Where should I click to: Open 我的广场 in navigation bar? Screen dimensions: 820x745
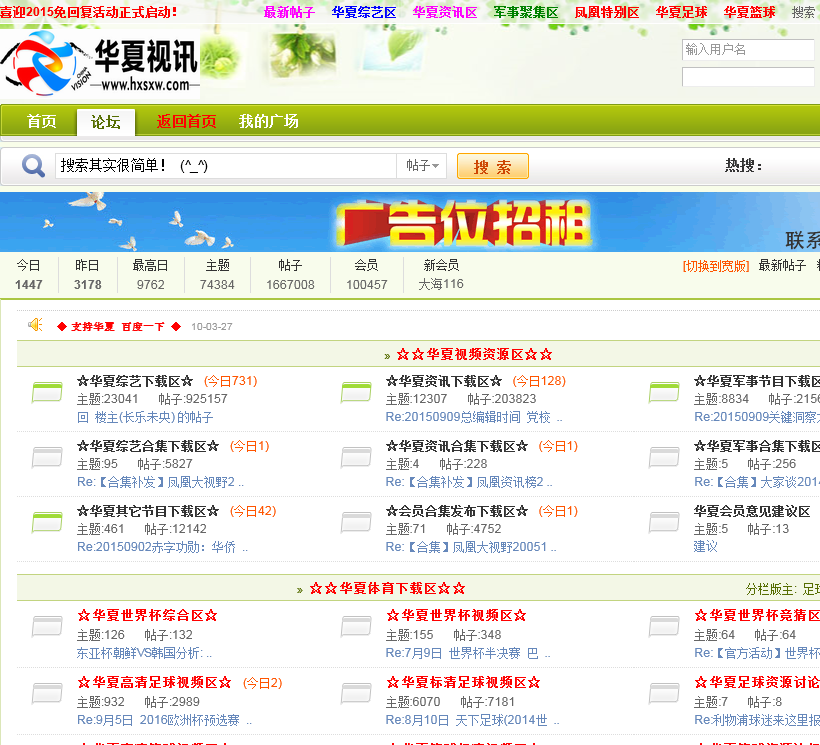[x=269, y=121]
